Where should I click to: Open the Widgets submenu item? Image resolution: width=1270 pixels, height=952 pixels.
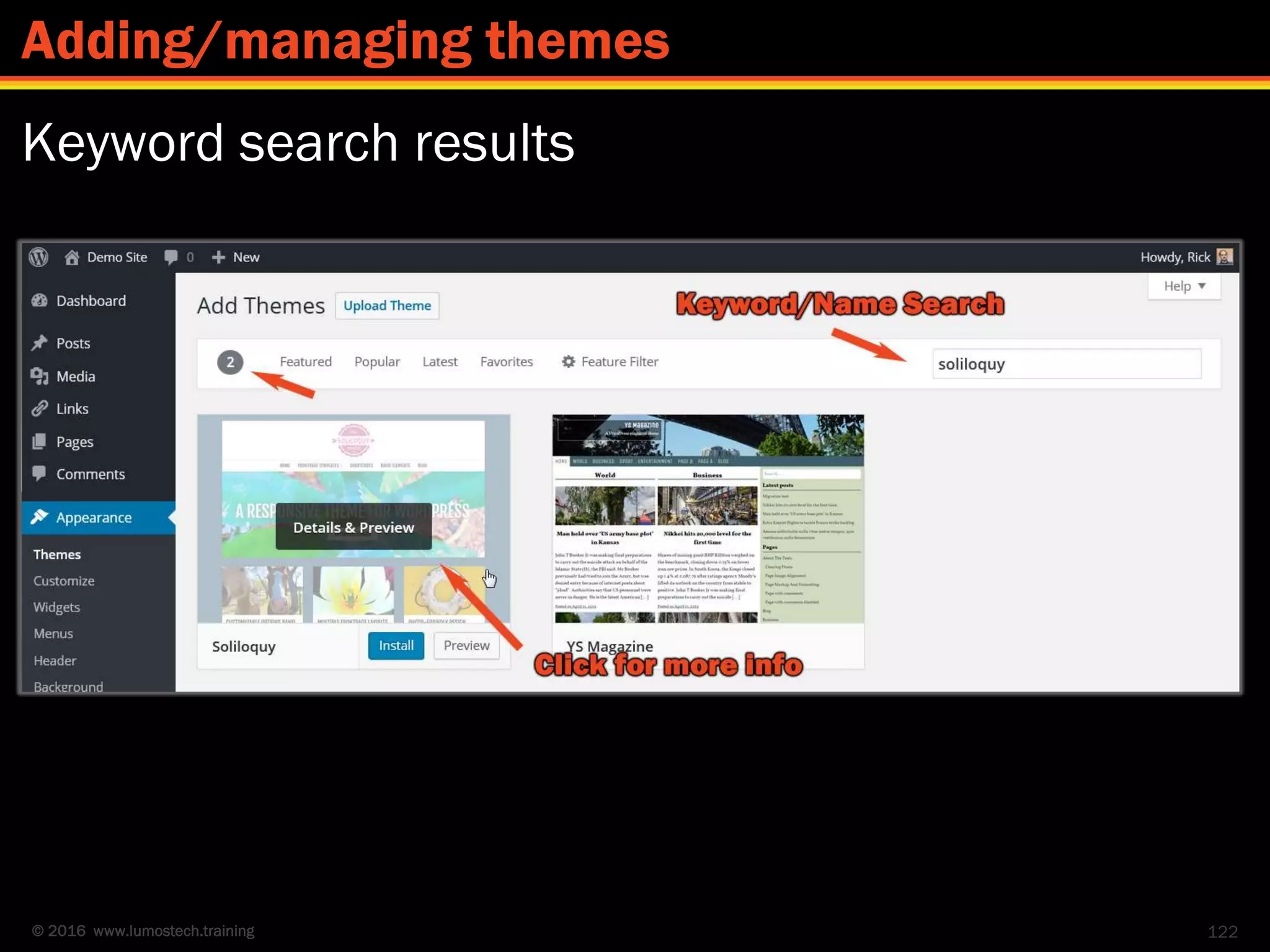pyautogui.click(x=57, y=607)
